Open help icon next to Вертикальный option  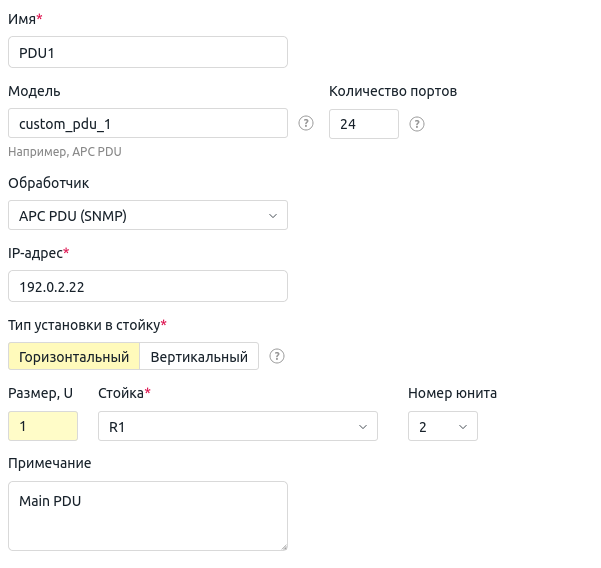click(x=277, y=356)
